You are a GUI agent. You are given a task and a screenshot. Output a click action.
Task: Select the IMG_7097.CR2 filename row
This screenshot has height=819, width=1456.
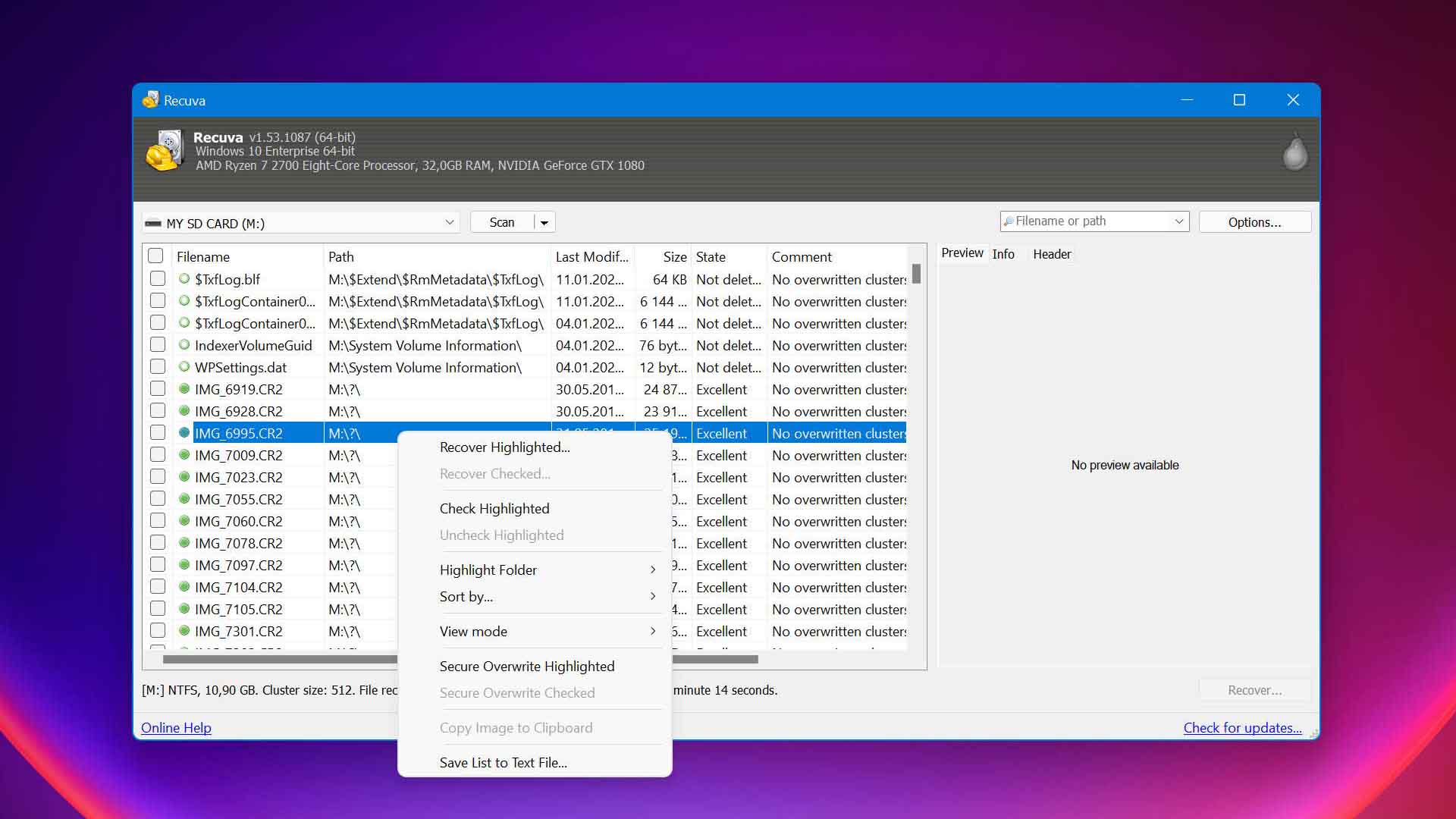tap(238, 565)
